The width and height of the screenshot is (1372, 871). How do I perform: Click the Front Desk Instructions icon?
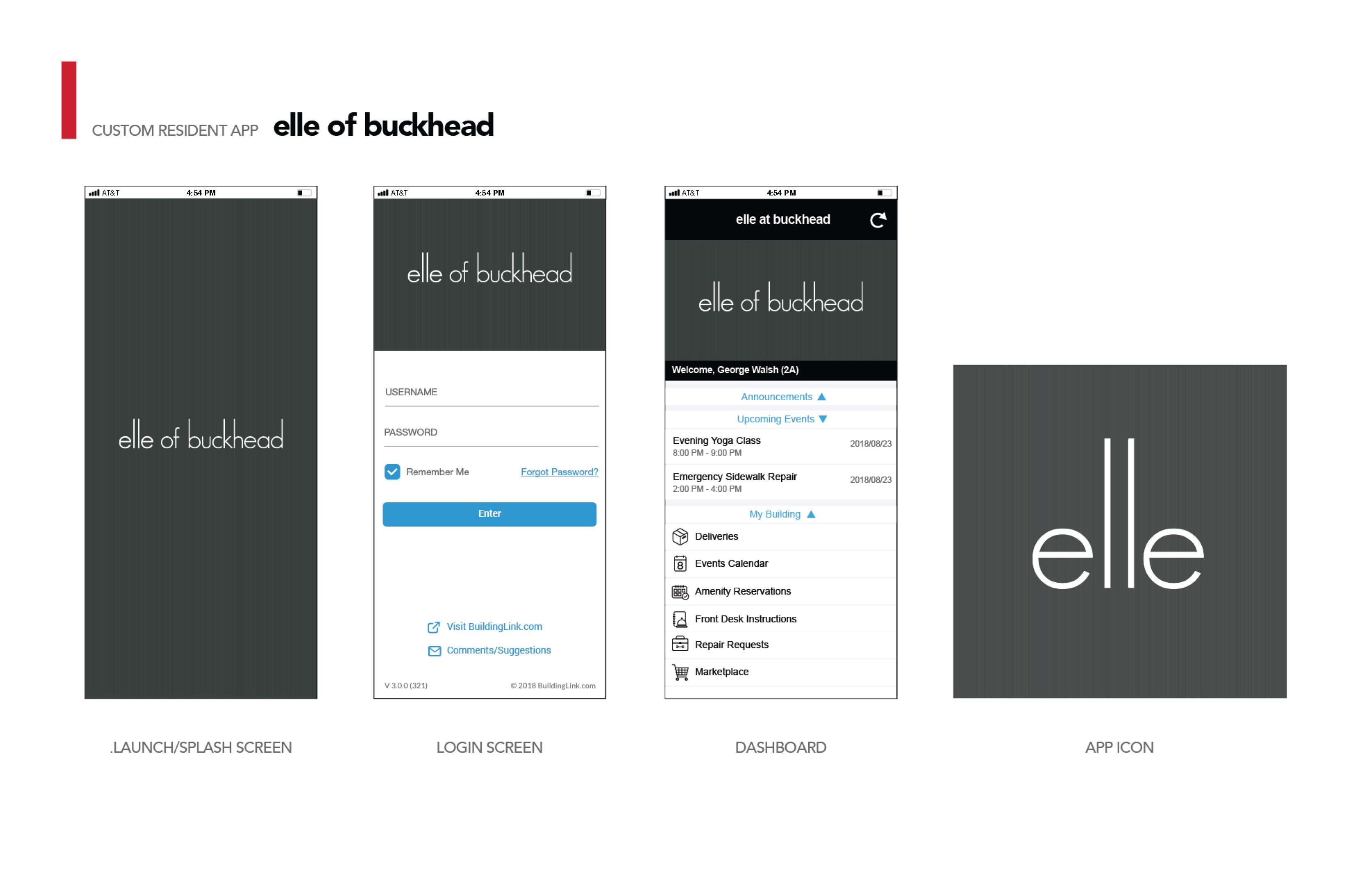tap(680, 619)
